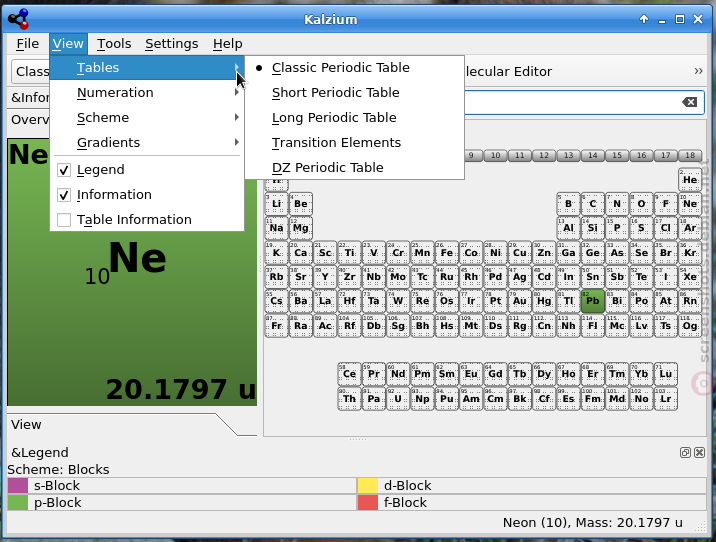Image resolution: width=716 pixels, height=542 pixels.
Task: Expand the Tables submenu
Action: click(147, 68)
